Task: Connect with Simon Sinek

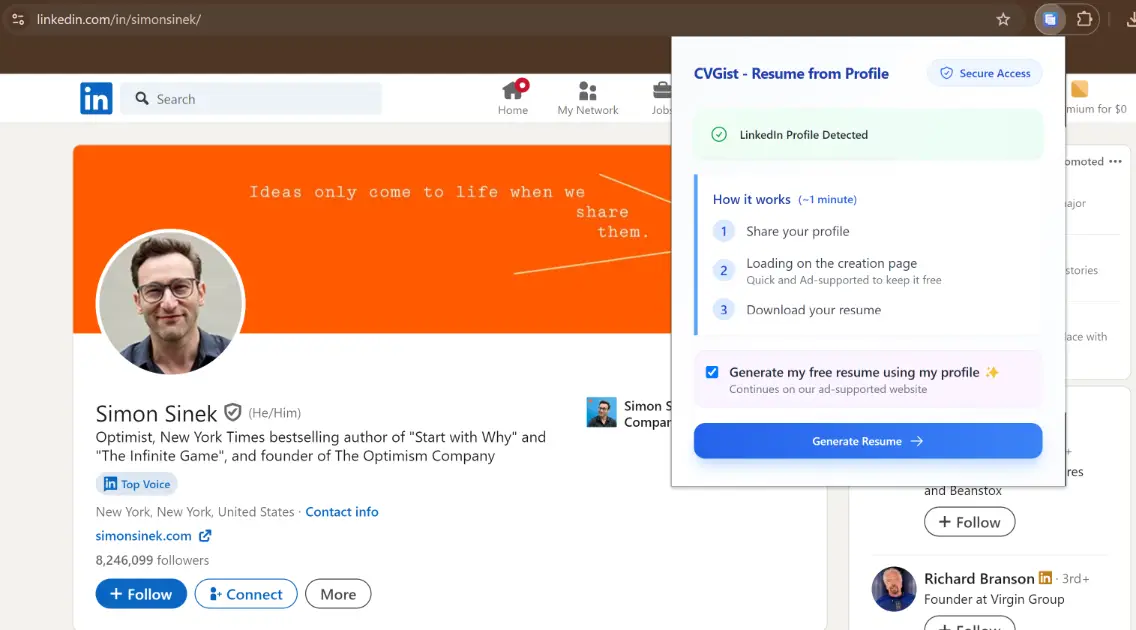Action: pyautogui.click(x=246, y=594)
